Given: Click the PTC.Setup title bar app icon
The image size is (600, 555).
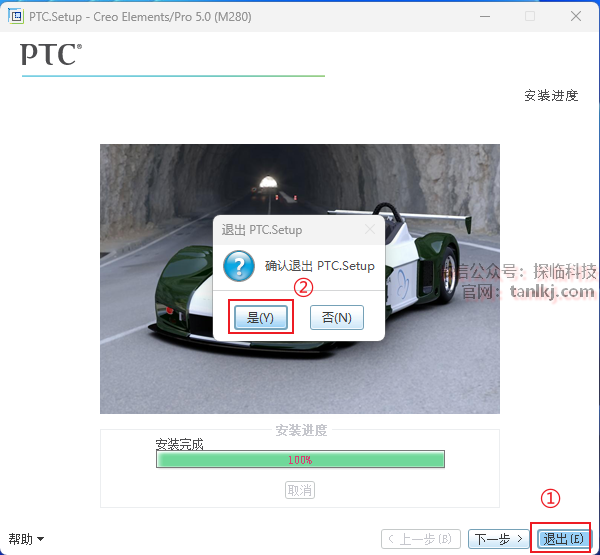Looking at the screenshot, I should pos(16,16).
